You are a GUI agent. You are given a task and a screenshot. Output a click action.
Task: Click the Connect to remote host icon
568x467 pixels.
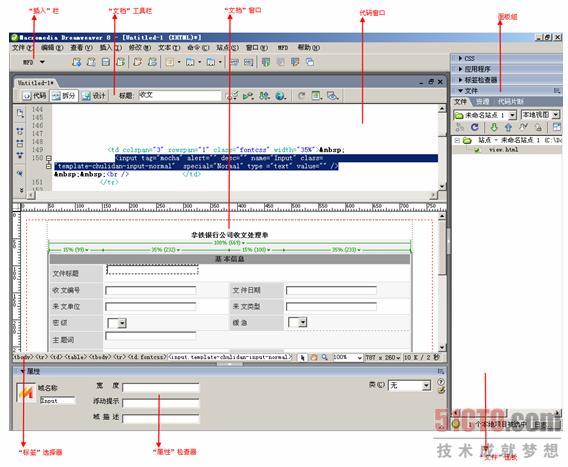click(x=460, y=127)
